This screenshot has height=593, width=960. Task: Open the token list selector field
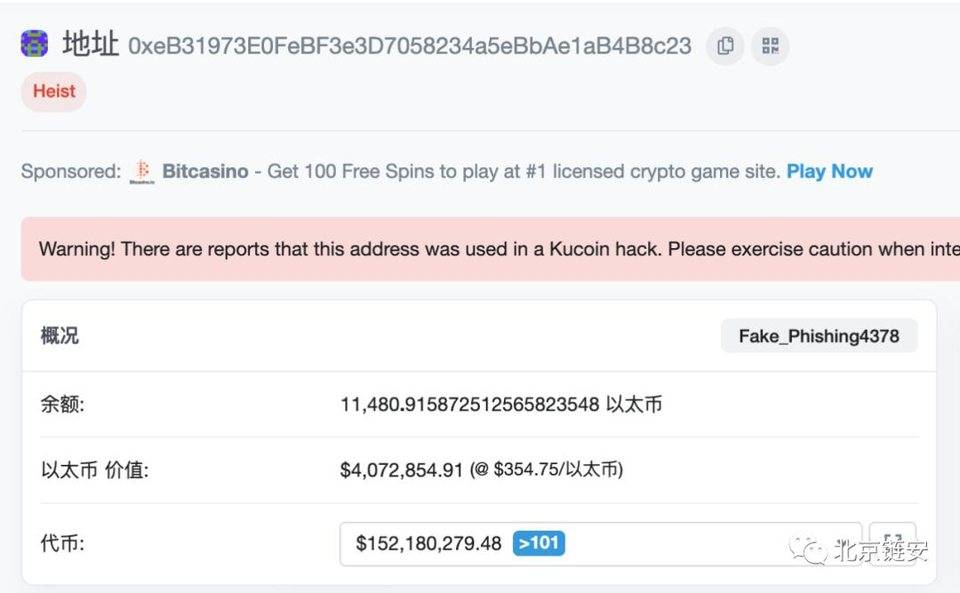pyautogui.click(x=600, y=543)
